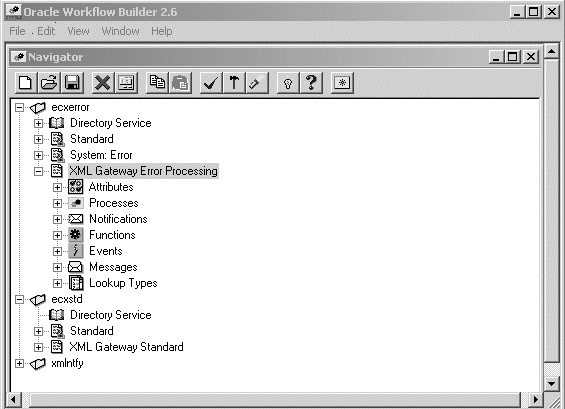
Task: Click the ecxerror Directory Service book icon
Action: tap(57, 123)
